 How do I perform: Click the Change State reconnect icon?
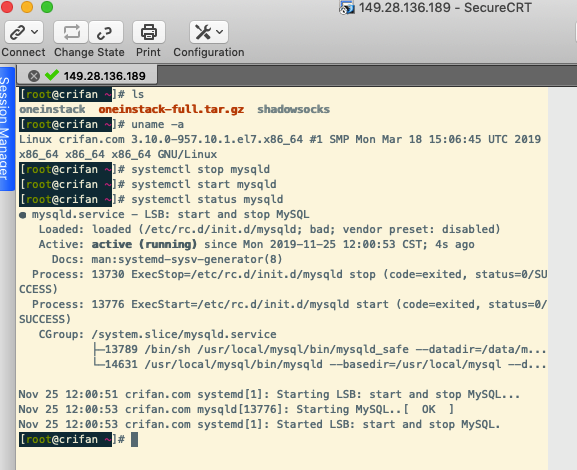(x=71, y=32)
